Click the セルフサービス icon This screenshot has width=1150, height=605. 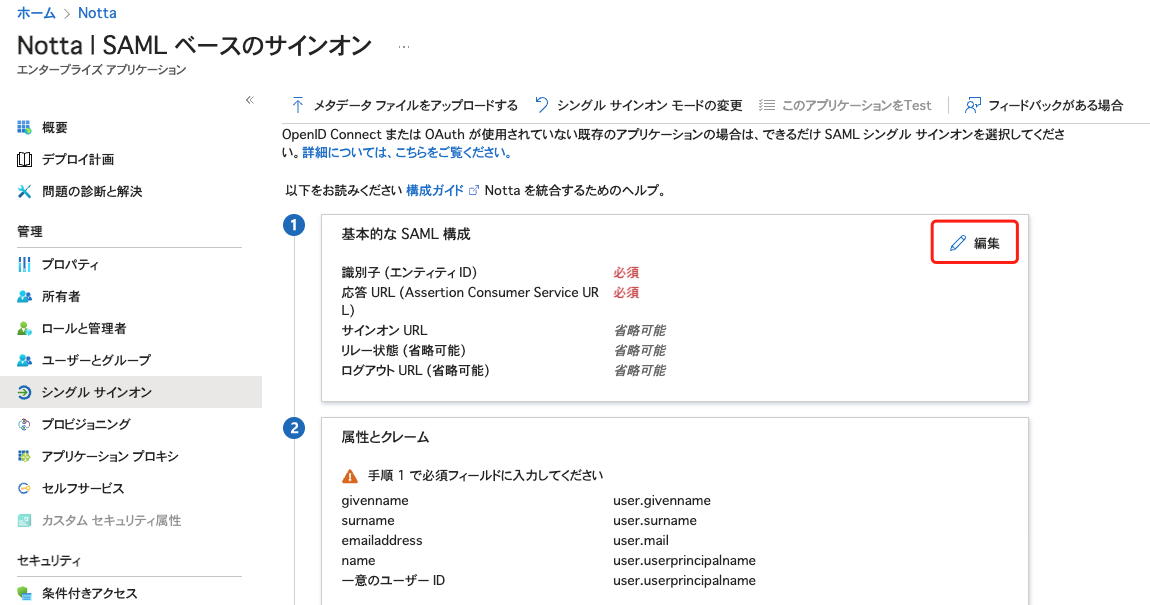point(24,488)
